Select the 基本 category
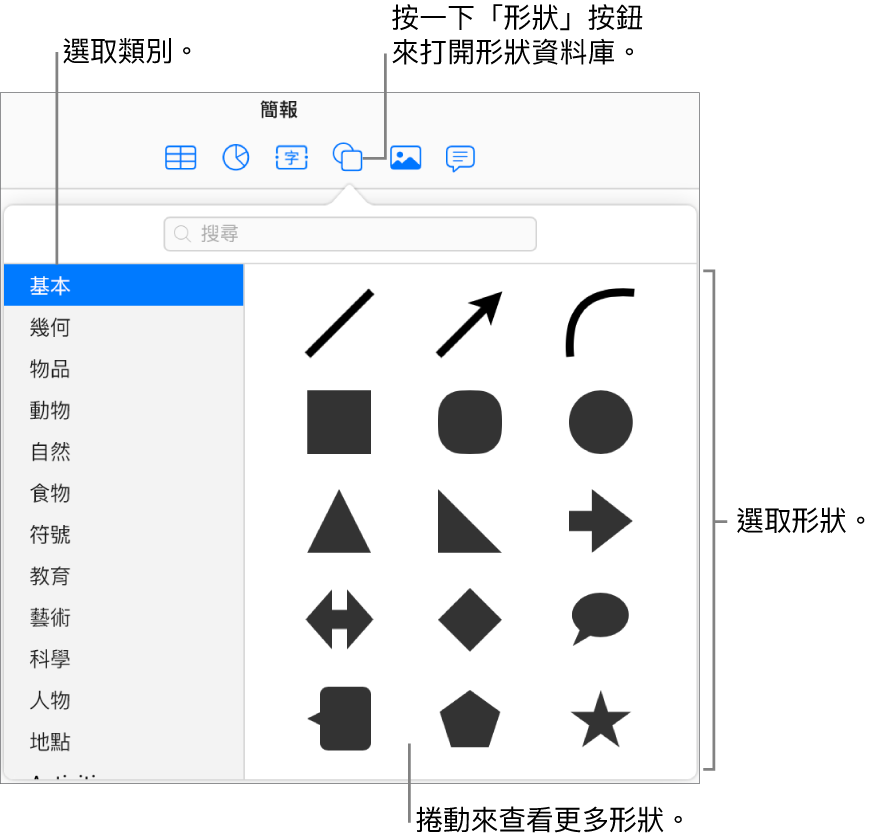The image size is (886, 838). pyautogui.click(x=124, y=285)
